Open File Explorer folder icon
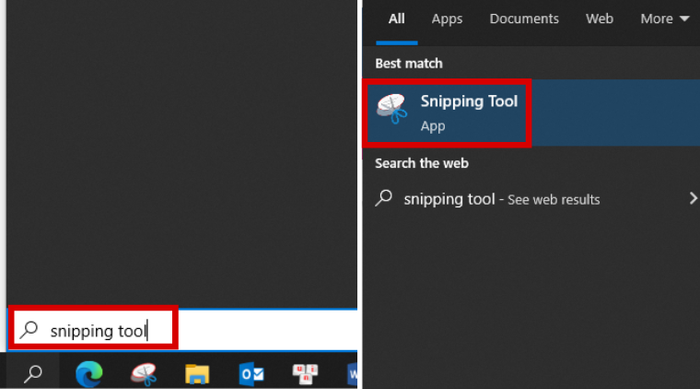The width and height of the screenshot is (700, 389). 197,374
